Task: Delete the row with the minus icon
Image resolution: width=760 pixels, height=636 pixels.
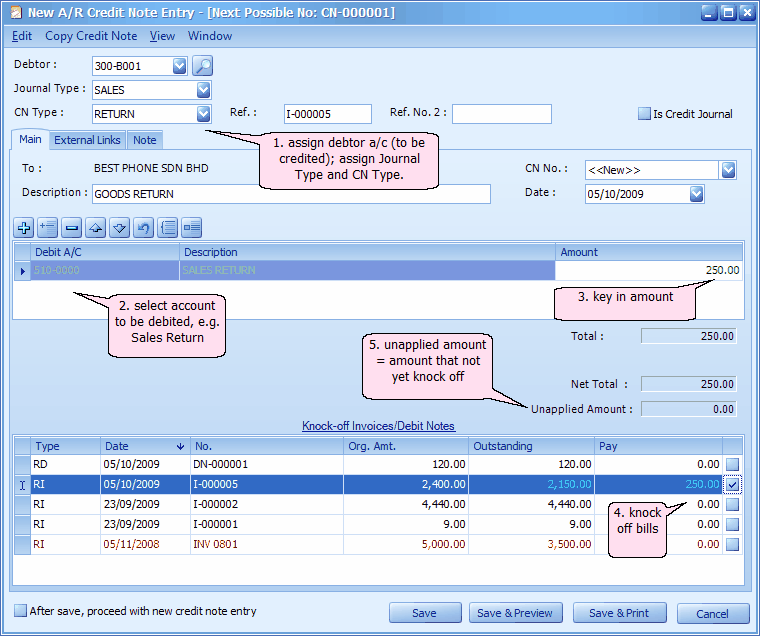Action: click(x=71, y=227)
